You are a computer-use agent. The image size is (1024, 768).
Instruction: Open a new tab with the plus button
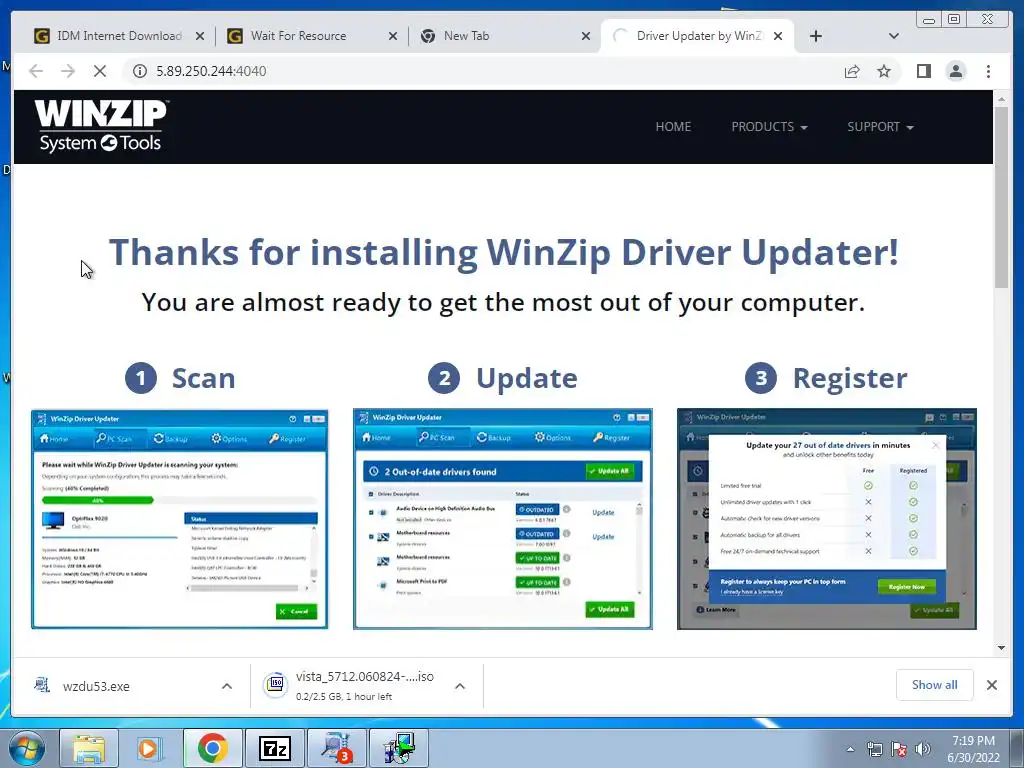click(816, 36)
